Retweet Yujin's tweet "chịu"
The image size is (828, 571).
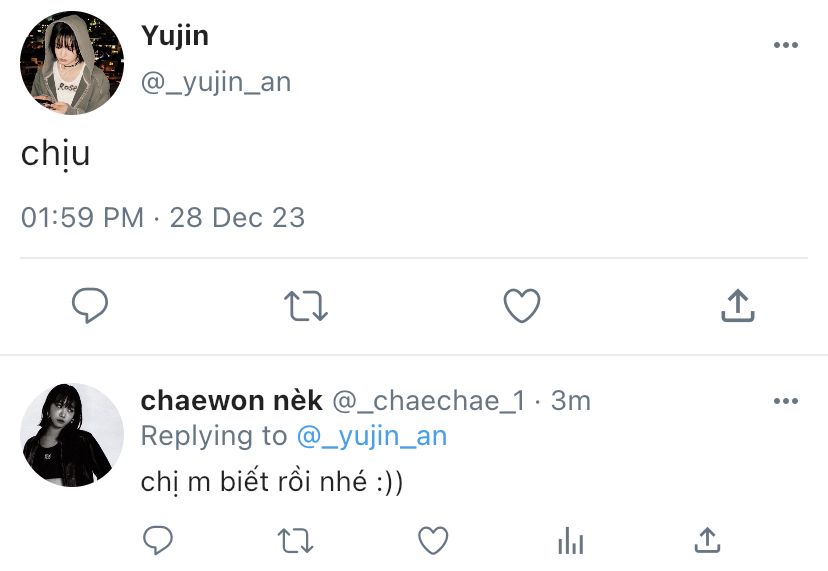(306, 306)
